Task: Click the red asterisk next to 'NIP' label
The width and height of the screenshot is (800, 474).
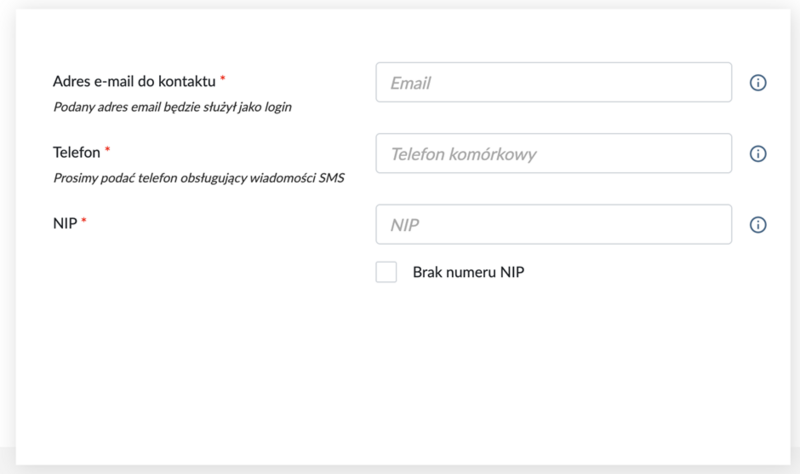Action: pos(84,222)
